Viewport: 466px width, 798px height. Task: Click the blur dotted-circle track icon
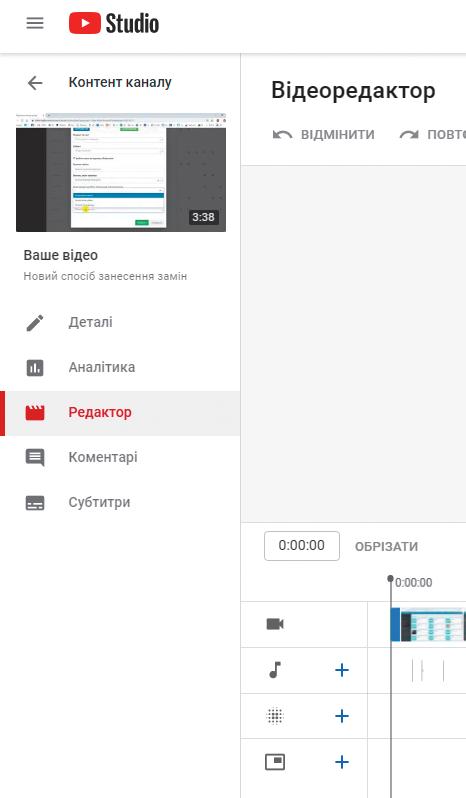[275, 716]
